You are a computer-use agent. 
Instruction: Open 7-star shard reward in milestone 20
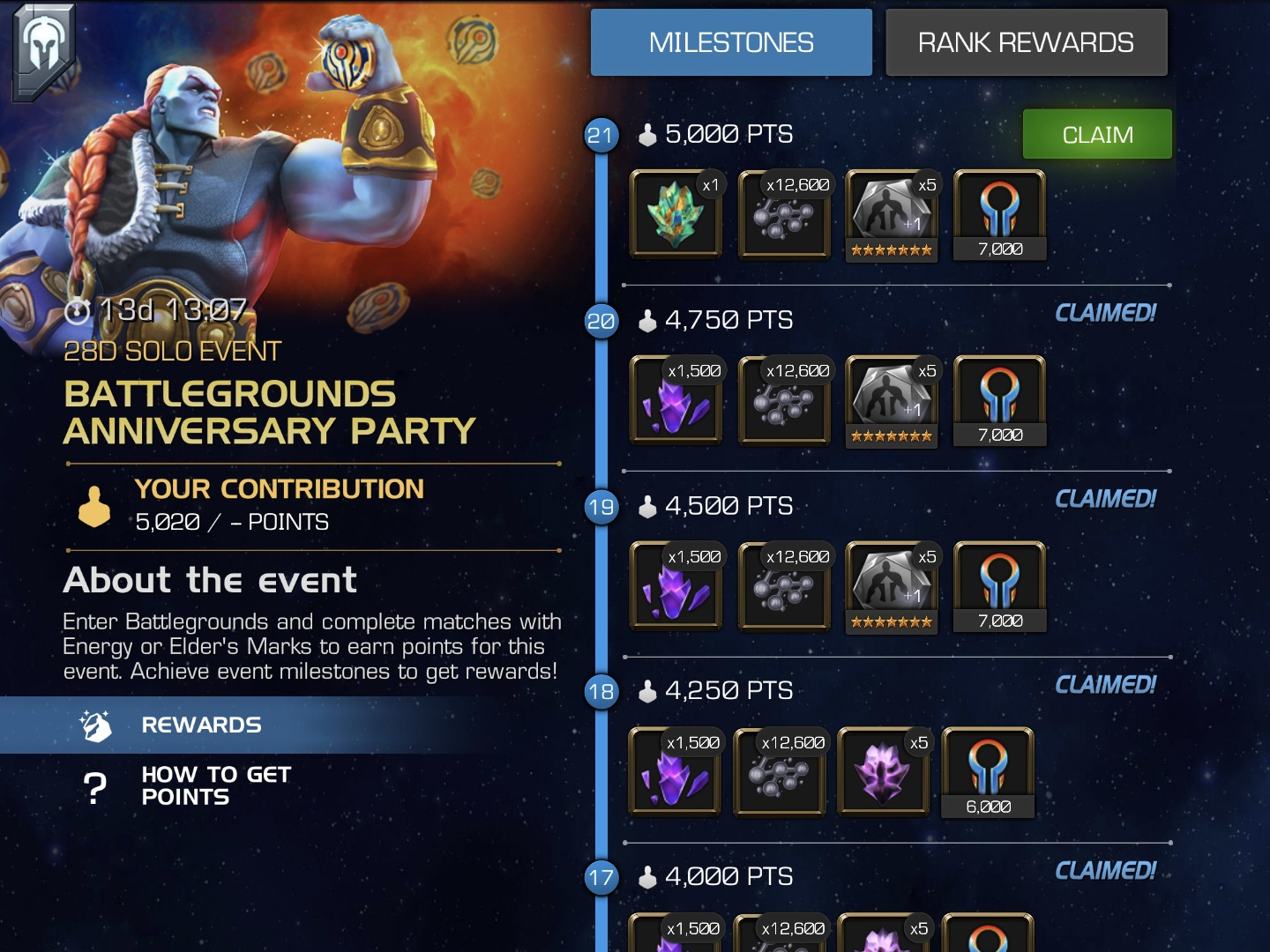893,401
